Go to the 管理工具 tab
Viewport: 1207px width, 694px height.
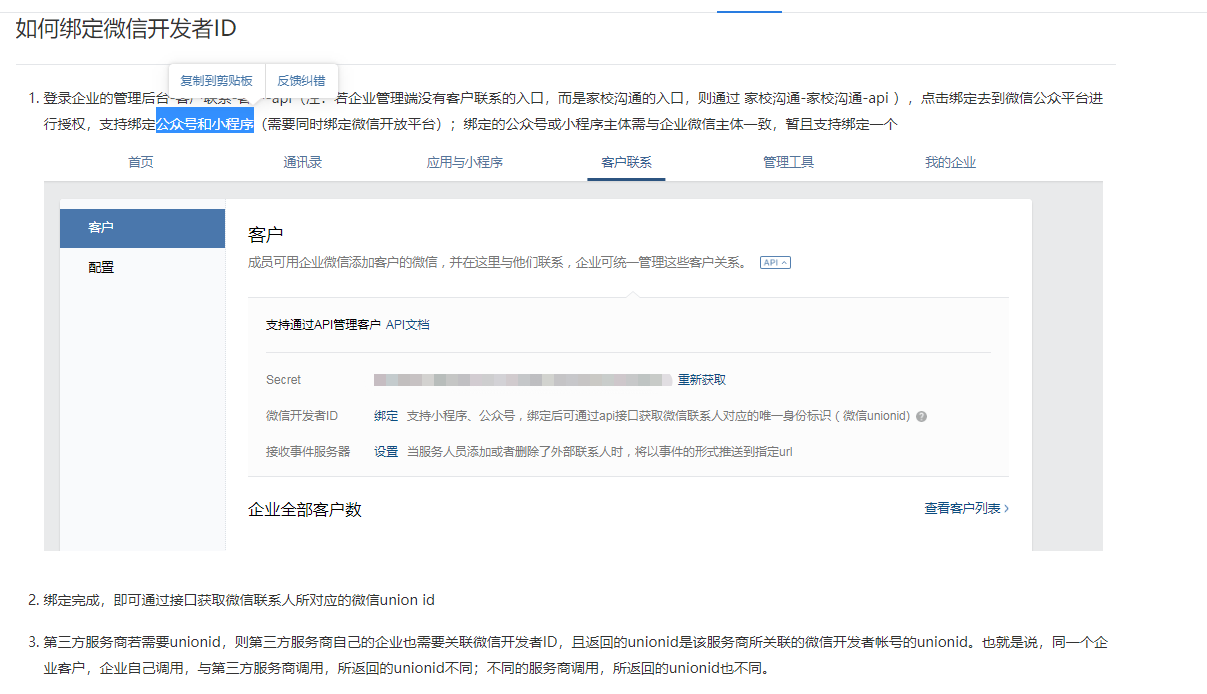click(x=788, y=162)
